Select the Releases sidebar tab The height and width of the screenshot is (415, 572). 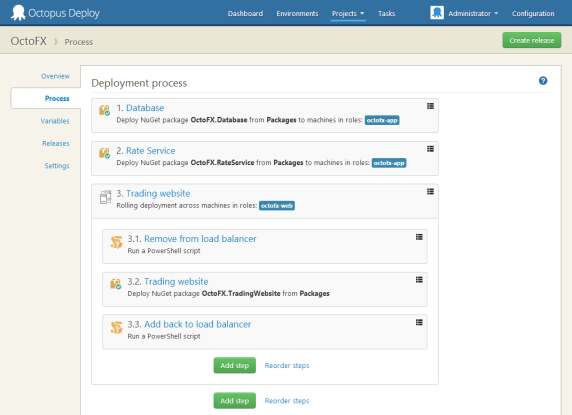click(x=55, y=143)
